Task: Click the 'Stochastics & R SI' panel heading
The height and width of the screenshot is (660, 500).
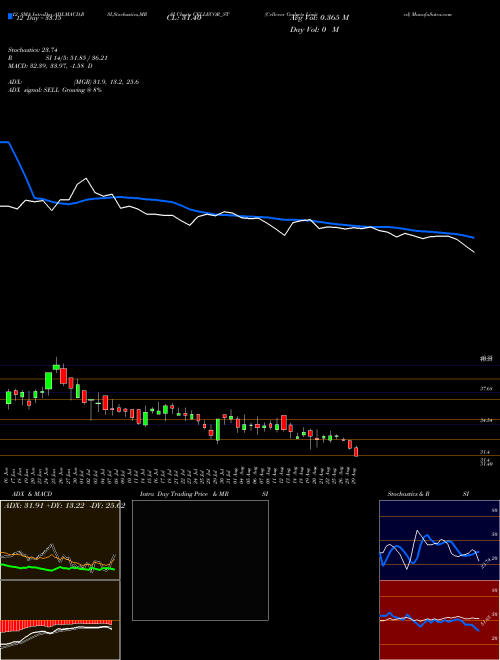Action: pyautogui.click(x=428, y=494)
